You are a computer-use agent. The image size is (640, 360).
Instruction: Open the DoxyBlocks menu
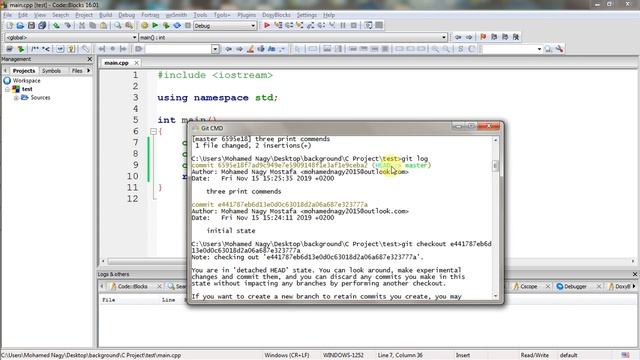(276, 15)
